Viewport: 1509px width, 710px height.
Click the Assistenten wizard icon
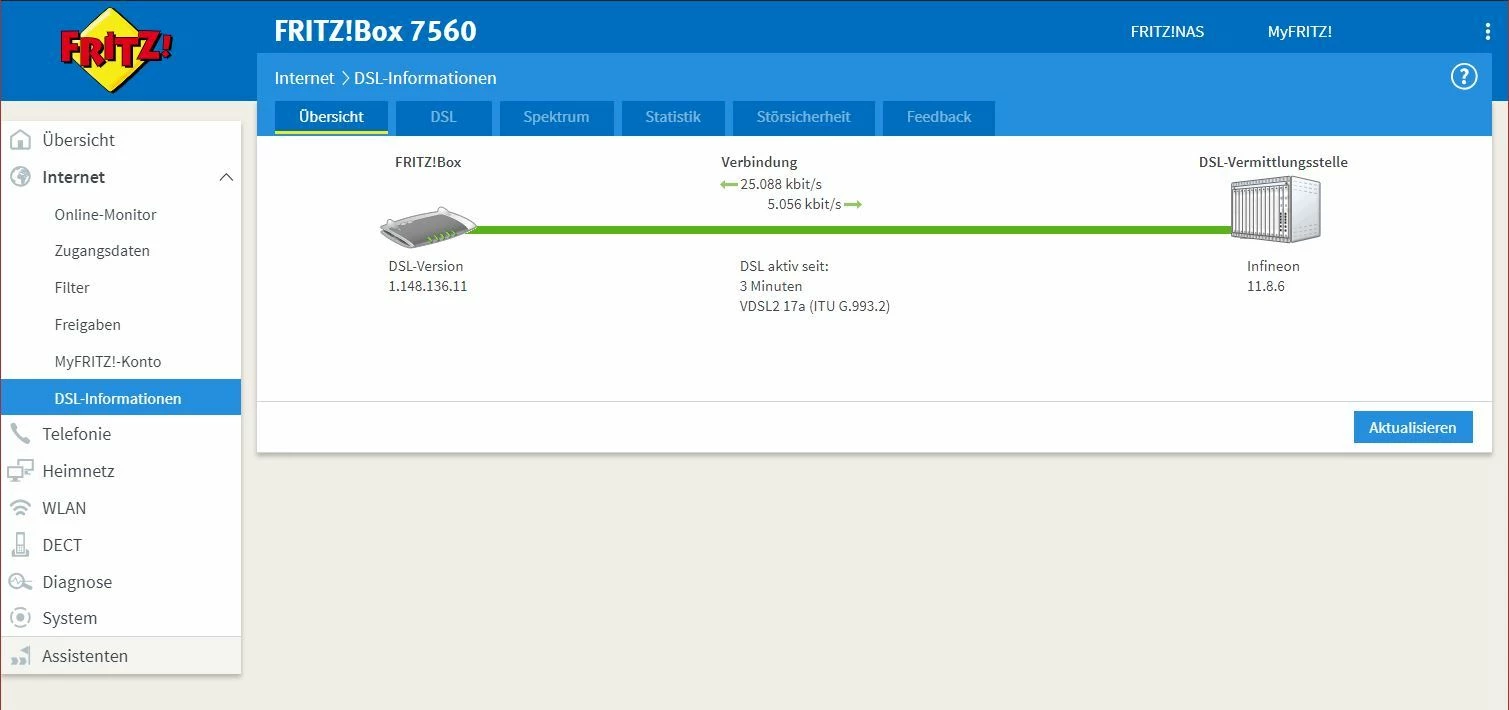click(21, 656)
